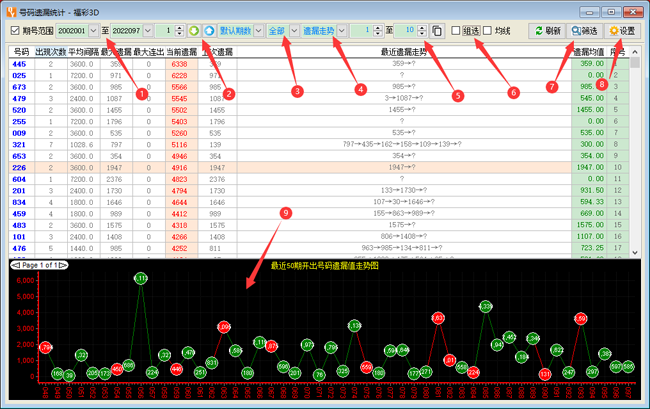The width and height of the screenshot is (650, 409).
Task: Sort by the 当前遗漏 column header
Action: (182, 52)
